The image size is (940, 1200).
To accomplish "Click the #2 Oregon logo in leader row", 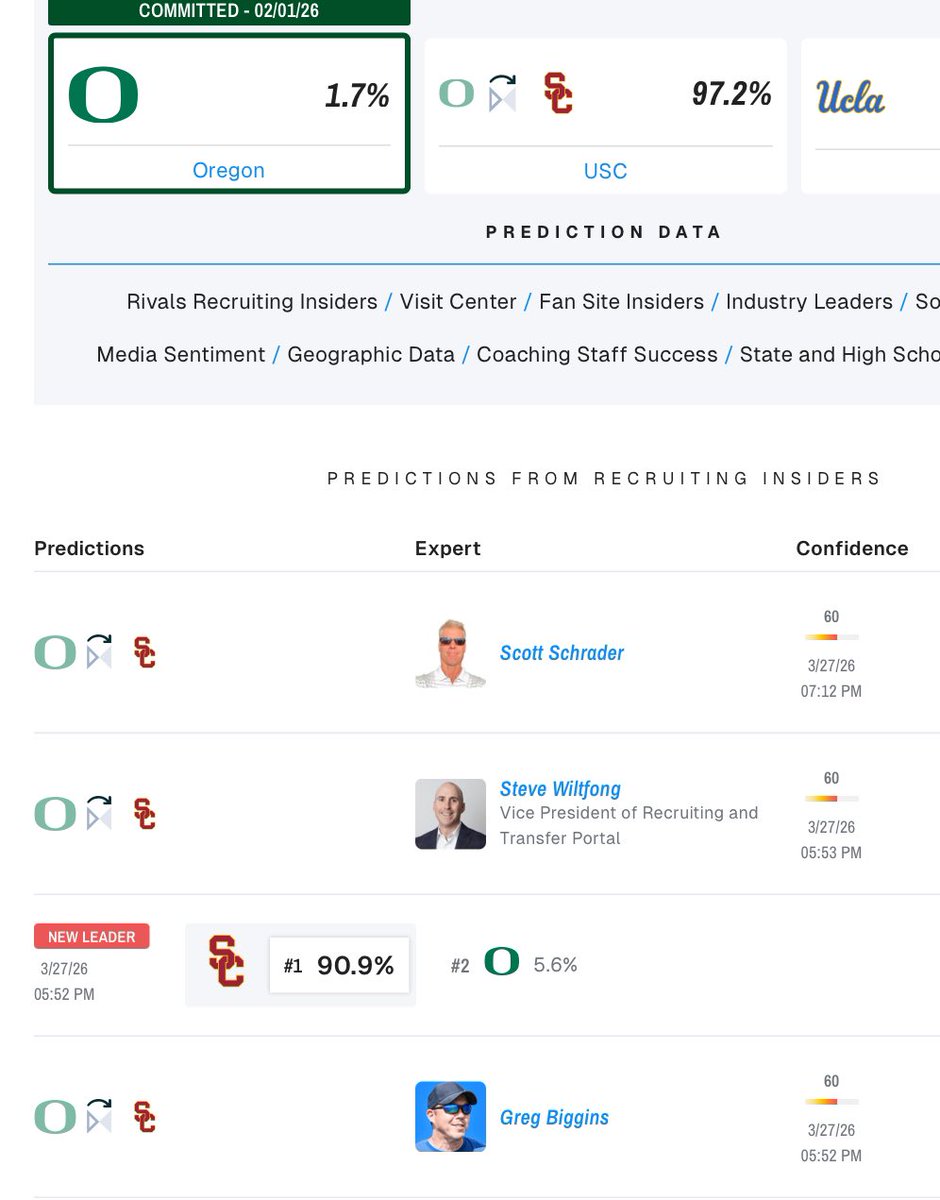I will [x=502, y=963].
